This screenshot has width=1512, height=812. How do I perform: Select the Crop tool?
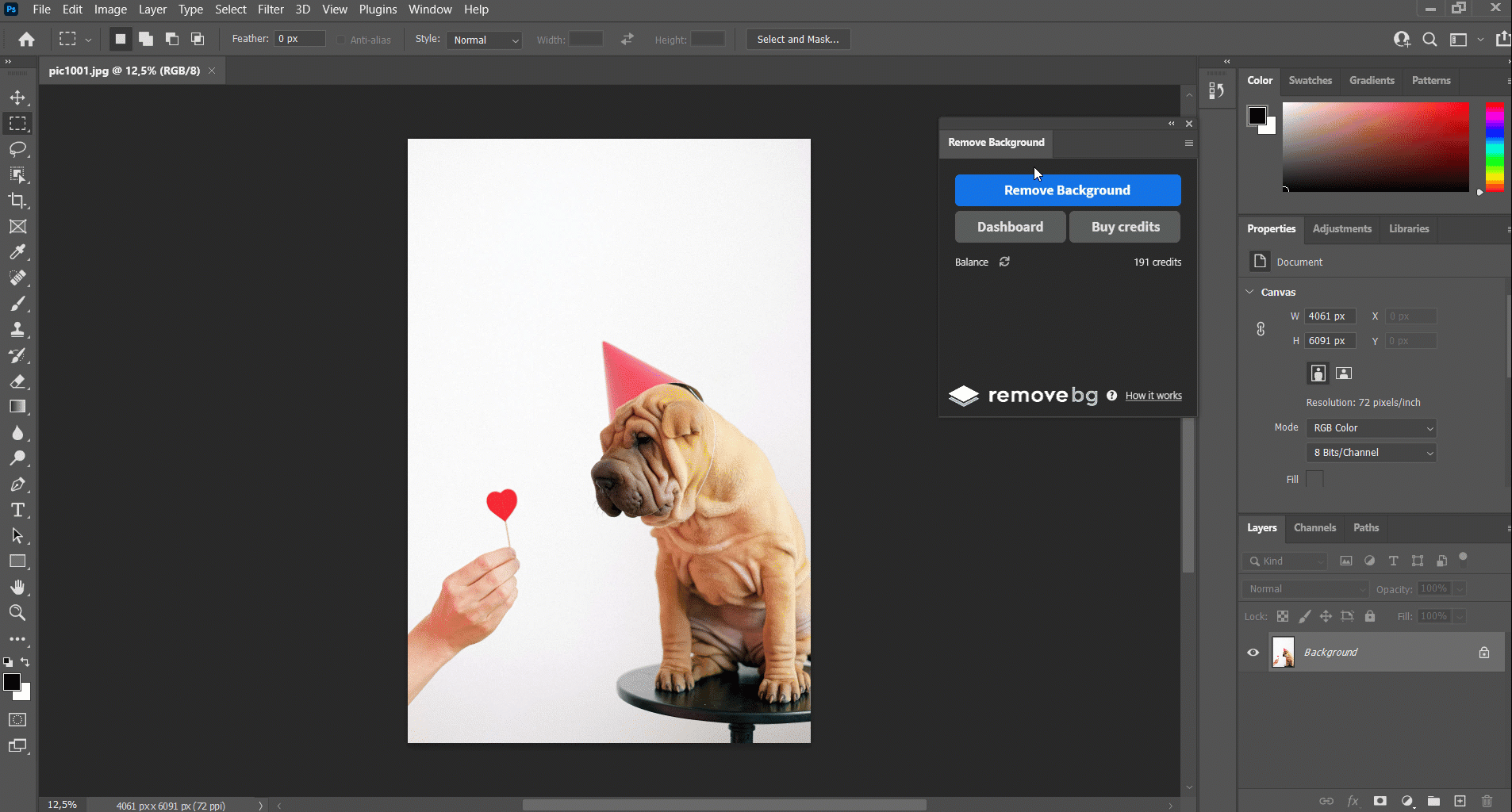[17, 201]
